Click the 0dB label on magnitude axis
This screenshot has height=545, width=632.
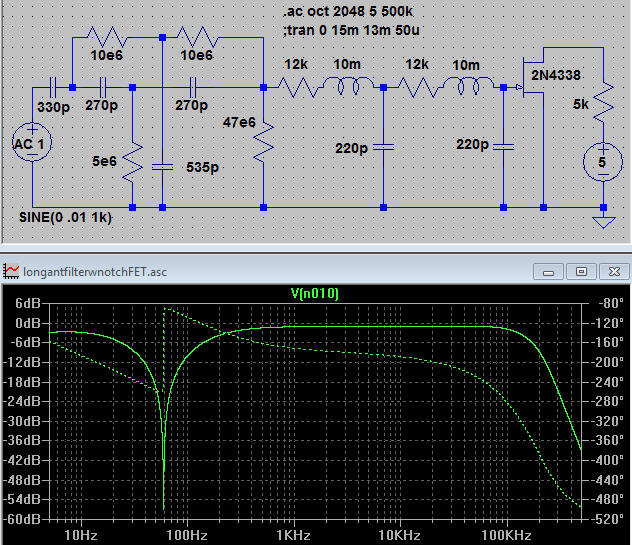tap(28, 325)
